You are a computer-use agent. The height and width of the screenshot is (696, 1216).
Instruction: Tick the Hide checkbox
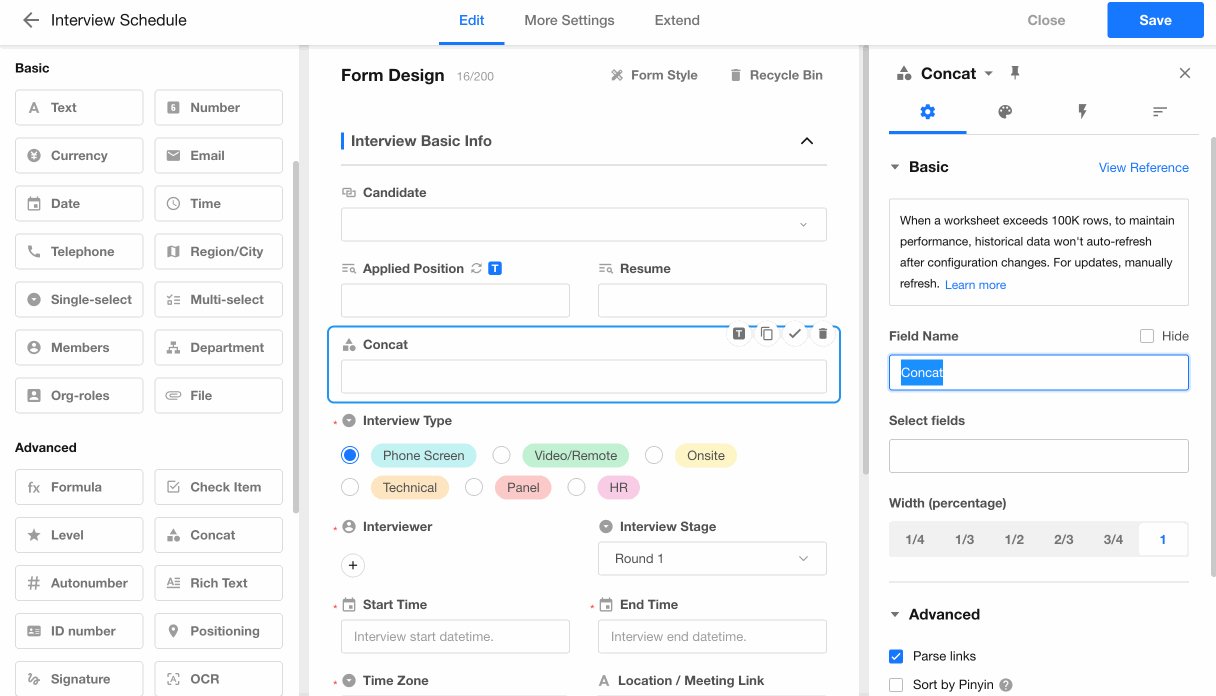point(1147,336)
